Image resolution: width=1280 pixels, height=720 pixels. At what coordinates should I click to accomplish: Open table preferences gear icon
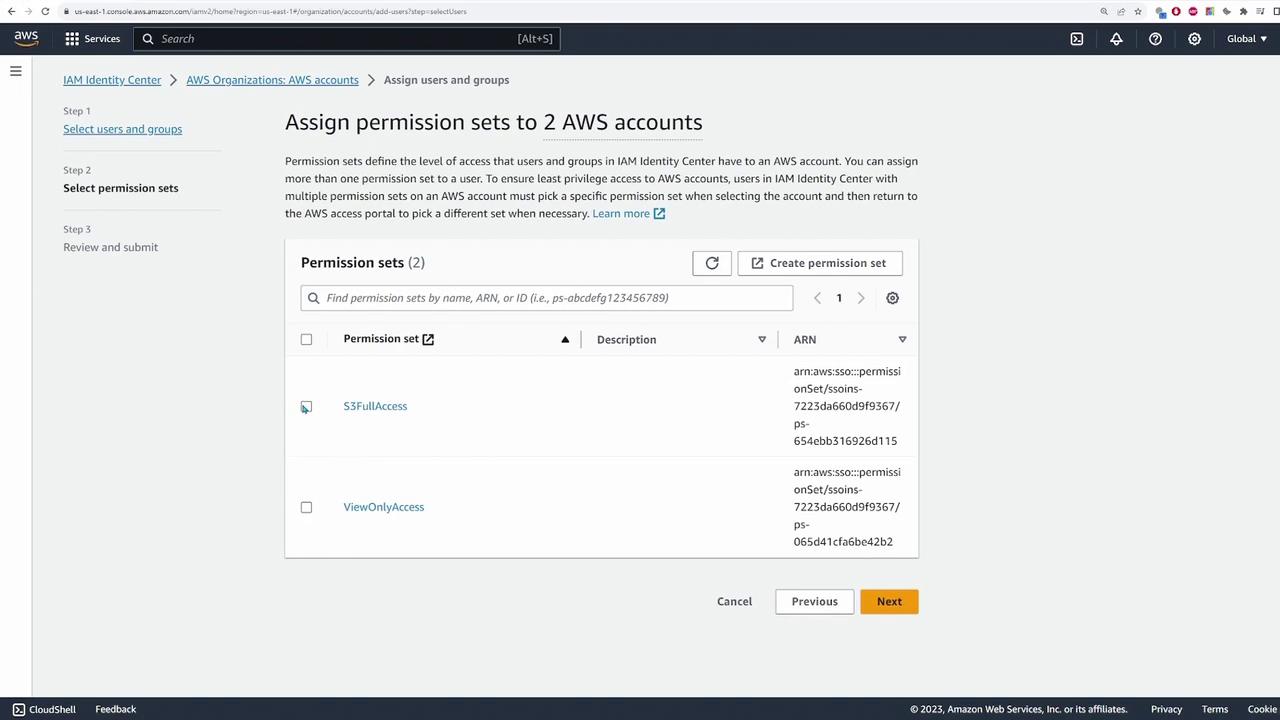tap(892, 298)
